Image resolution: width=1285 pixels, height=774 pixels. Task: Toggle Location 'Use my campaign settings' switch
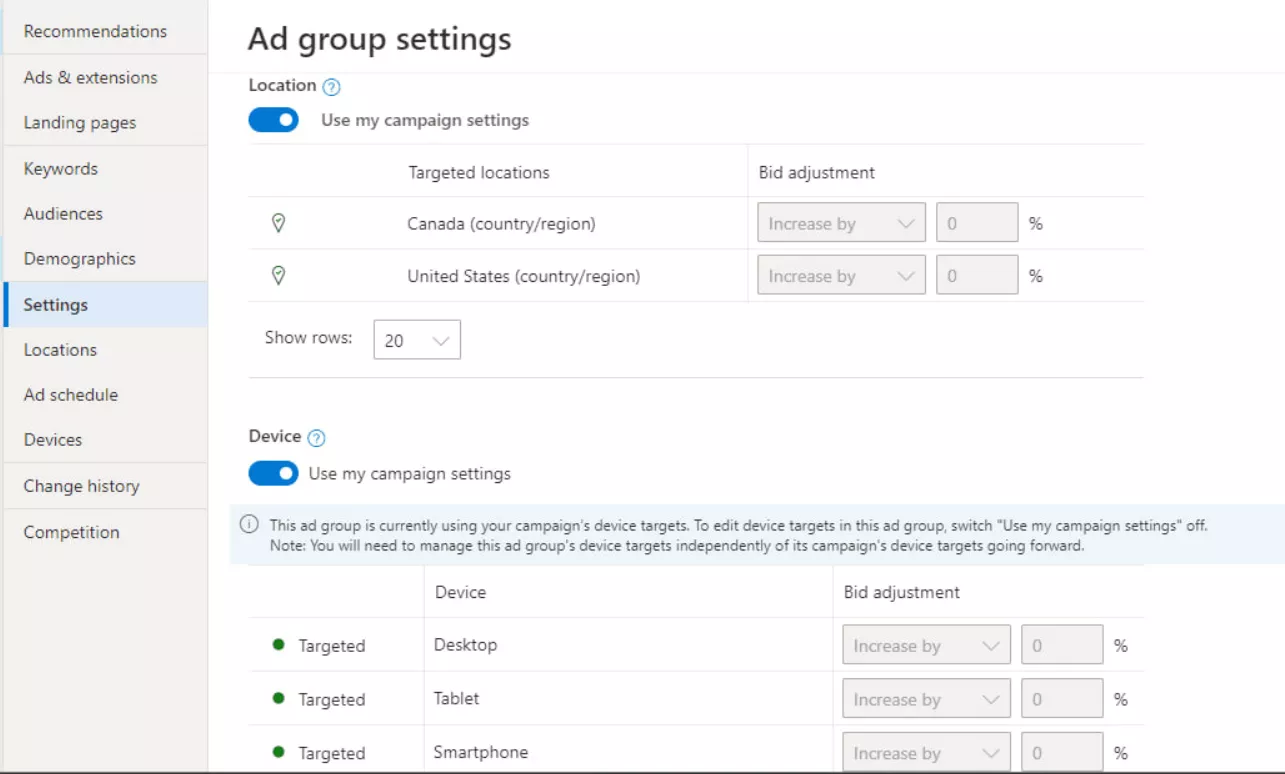(274, 120)
